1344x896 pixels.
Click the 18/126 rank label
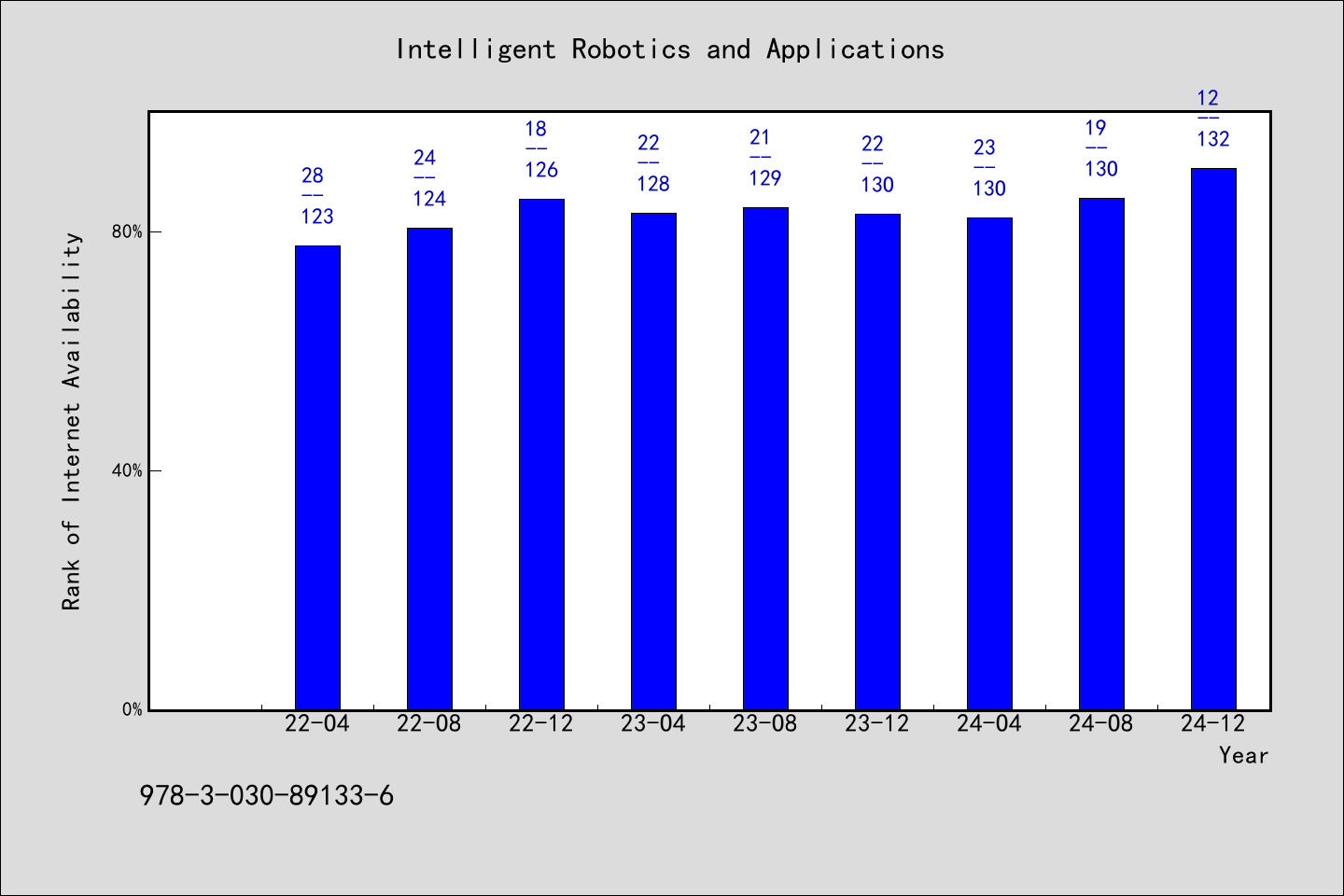pos(541,149)
